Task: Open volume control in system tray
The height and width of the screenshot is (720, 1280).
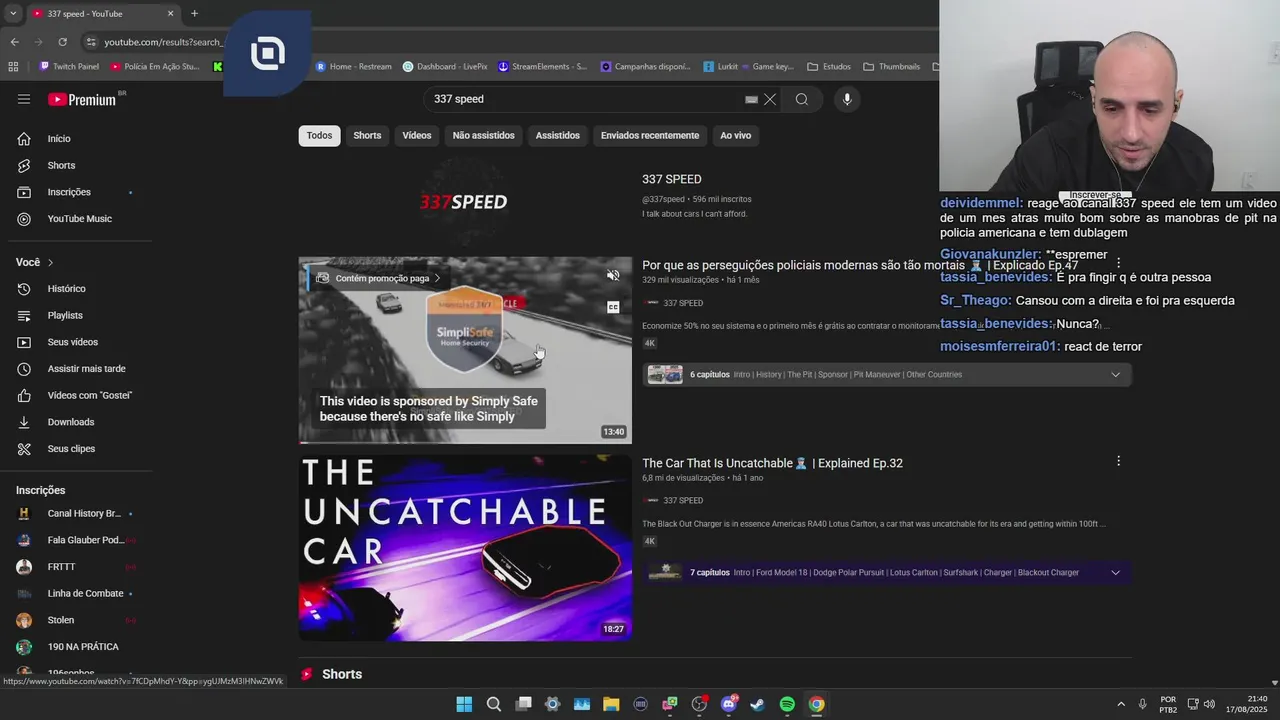Action: 1209,704
